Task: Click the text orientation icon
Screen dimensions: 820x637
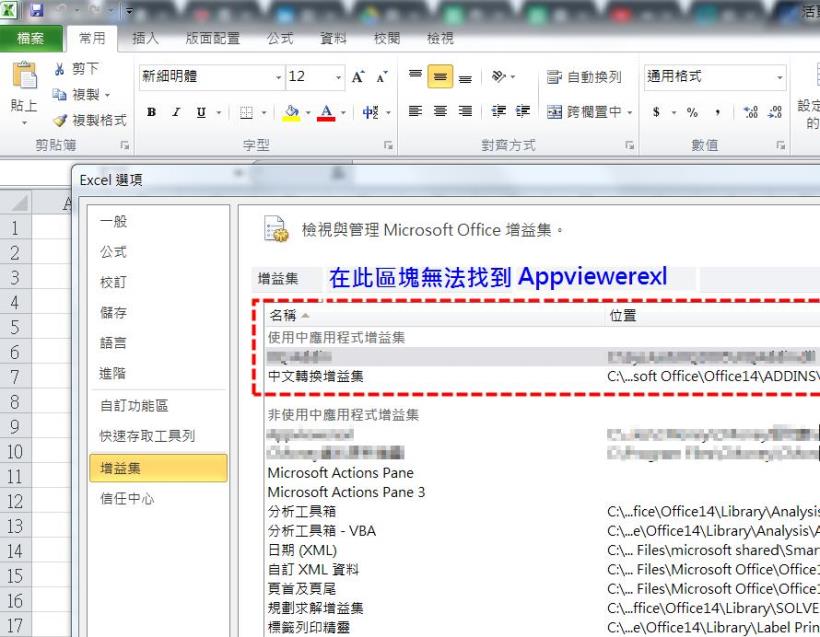Action: tap(498, 77)
